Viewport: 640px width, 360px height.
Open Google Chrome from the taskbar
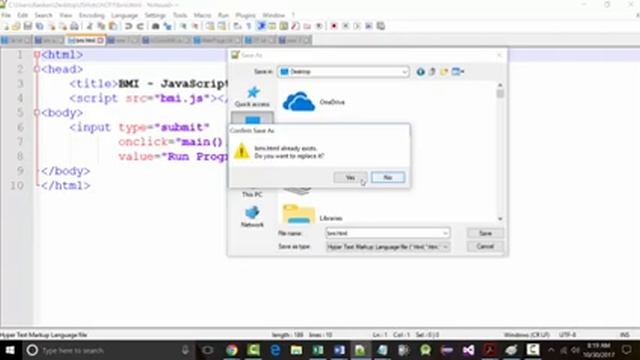pos(232,350)
